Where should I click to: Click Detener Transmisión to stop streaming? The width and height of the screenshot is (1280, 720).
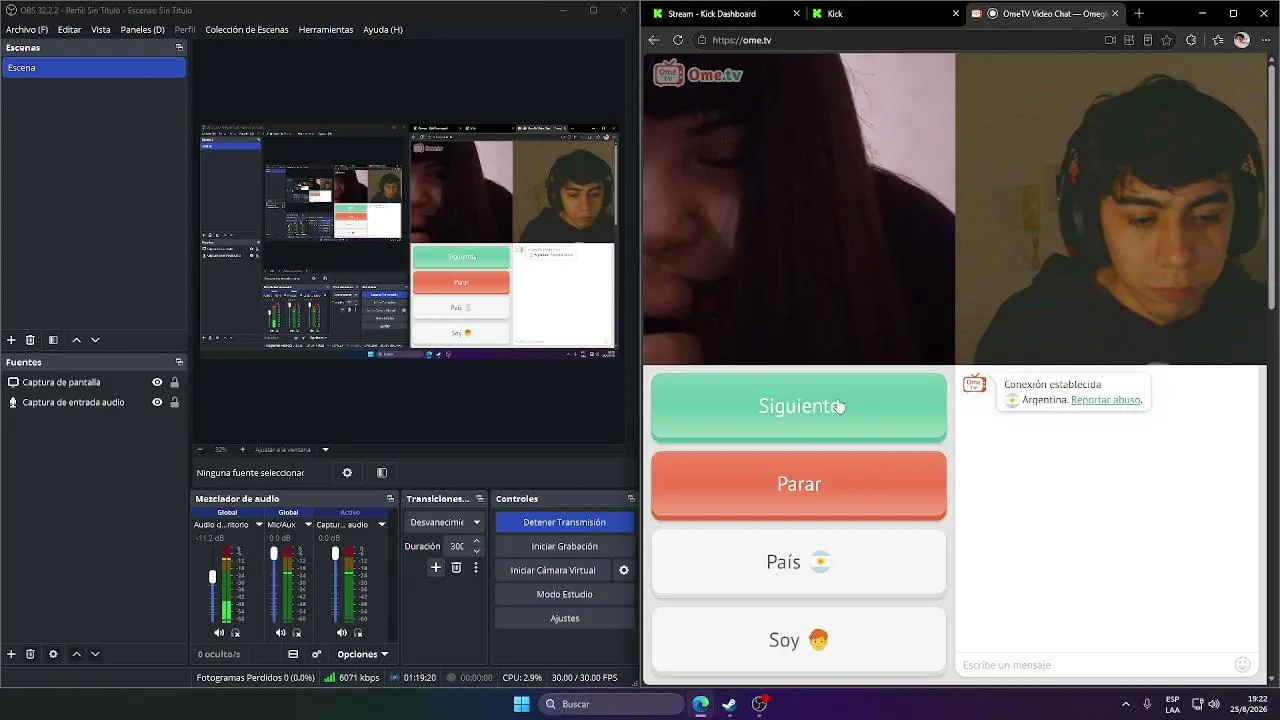pos(564,522)
